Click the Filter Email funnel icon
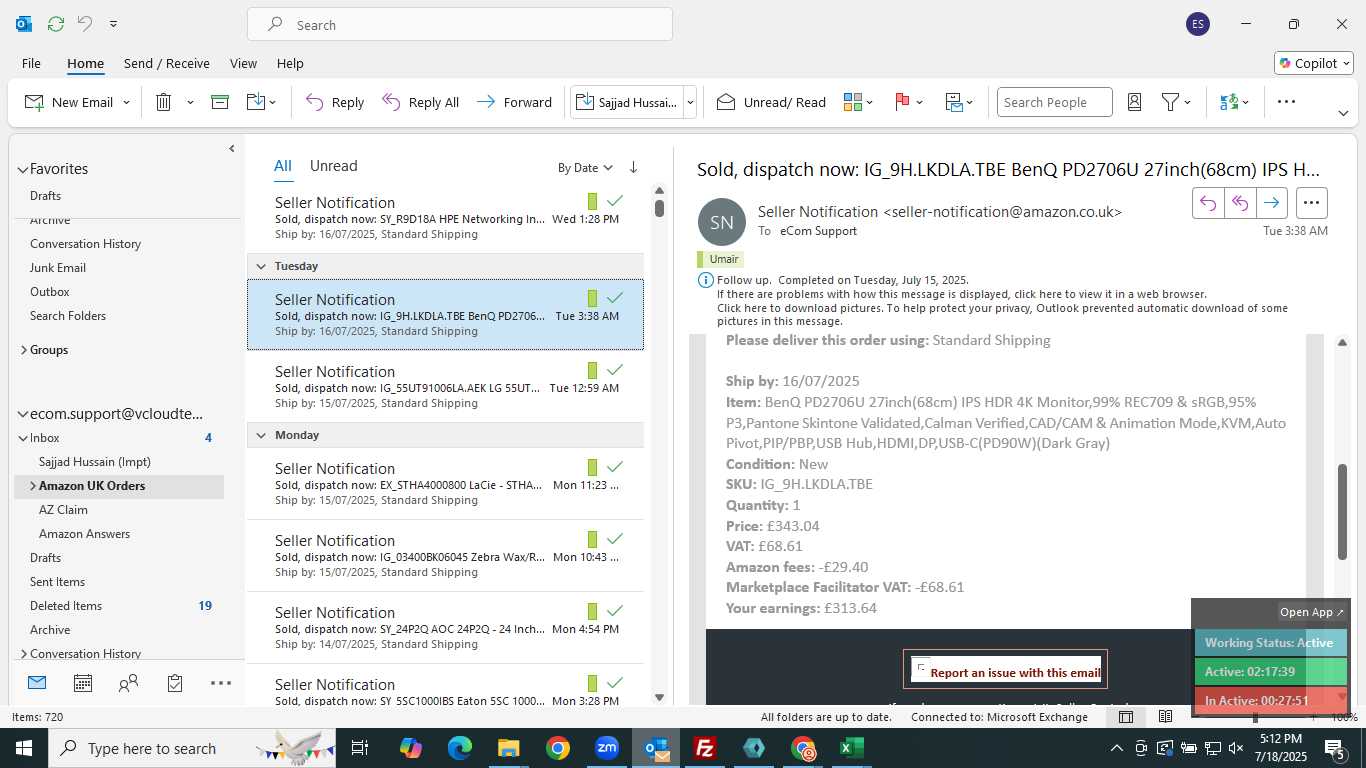The height and width of the screenshot is (768, 1366). point(1170,102)
